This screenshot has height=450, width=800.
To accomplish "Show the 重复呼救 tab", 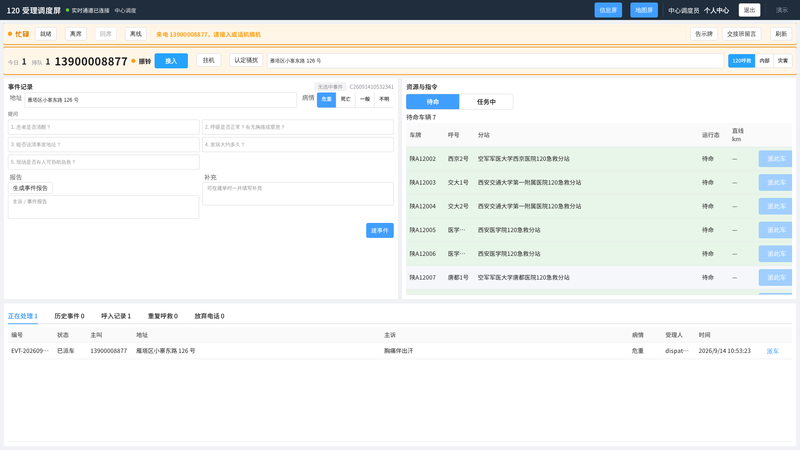I will click(163, 316).
